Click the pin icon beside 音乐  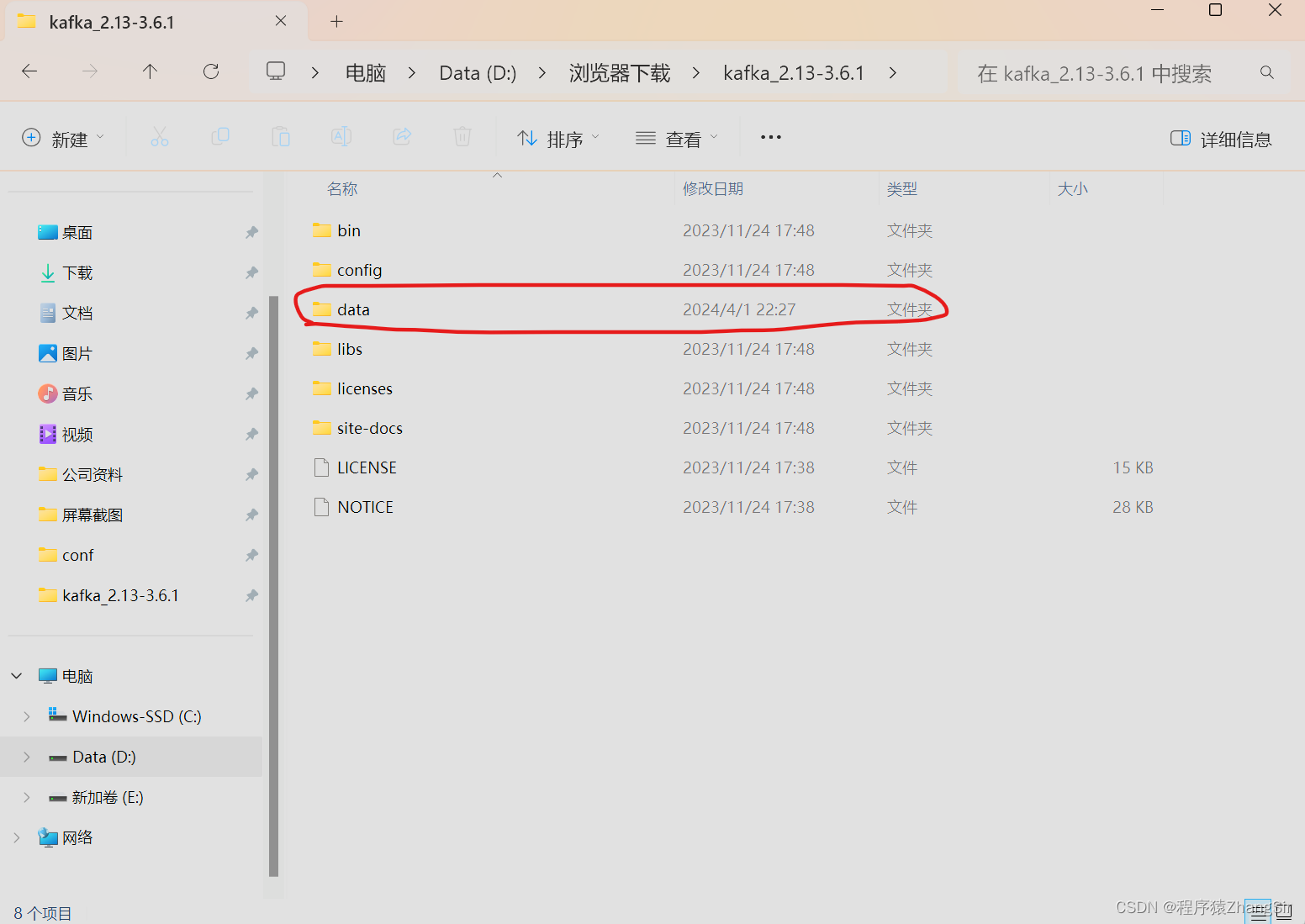coord(251,393)
